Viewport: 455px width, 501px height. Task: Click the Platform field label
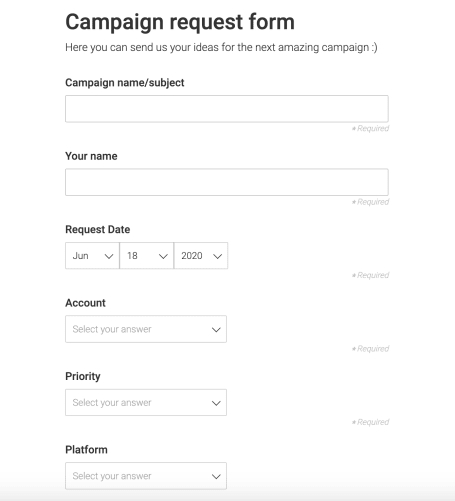pyautogui.click(x=86, y=450)
